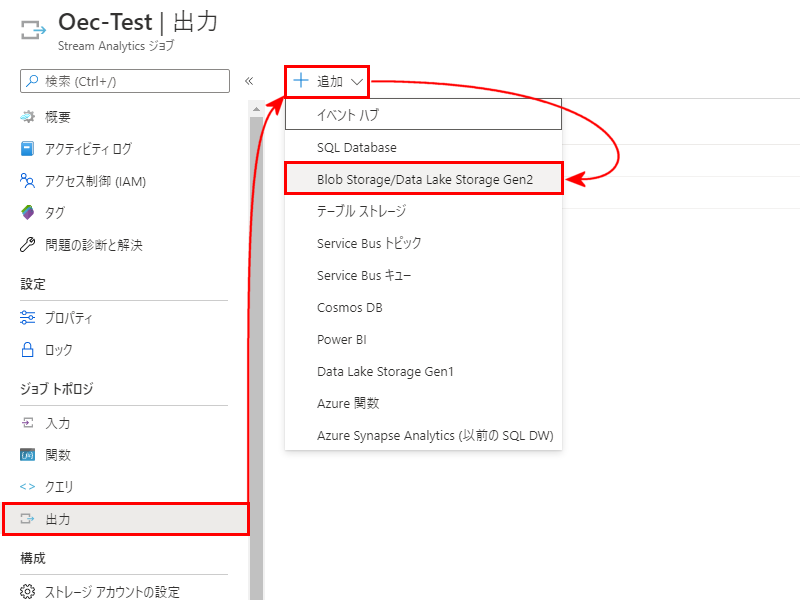800x600 pixels.
Task: Click the storage account settings gear icon
Action: [x=28, y=591]
